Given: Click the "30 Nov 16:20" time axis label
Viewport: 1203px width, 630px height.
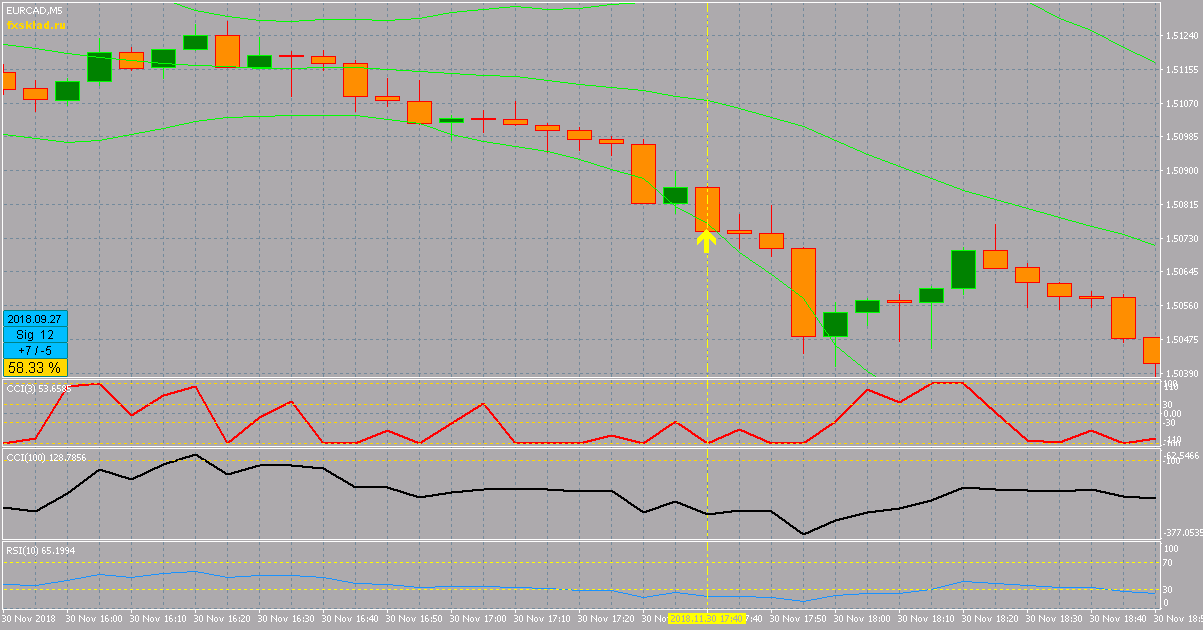Looking at the screenshot, I should point(222,620).
